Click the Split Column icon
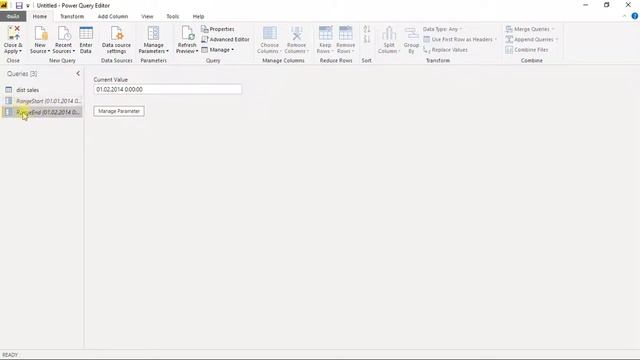The image size is (640, 360). click(x=389, y=33)
